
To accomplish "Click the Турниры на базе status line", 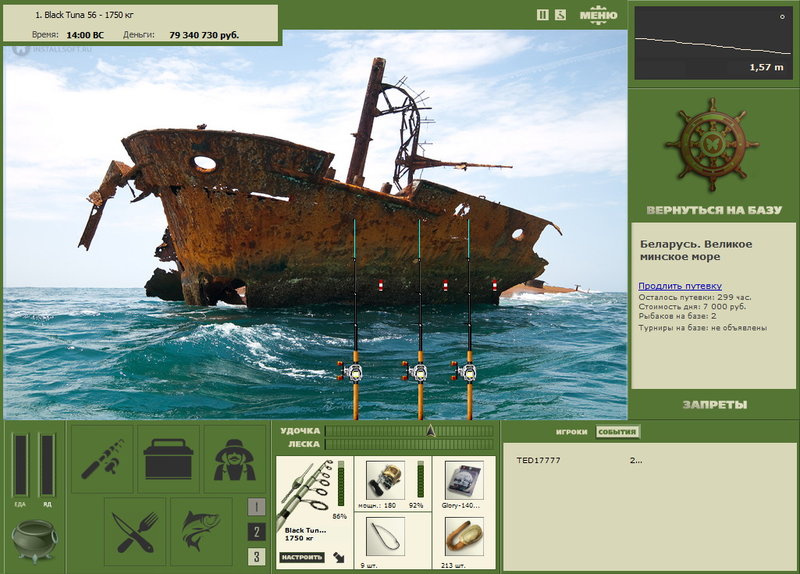I will point(703,328).
